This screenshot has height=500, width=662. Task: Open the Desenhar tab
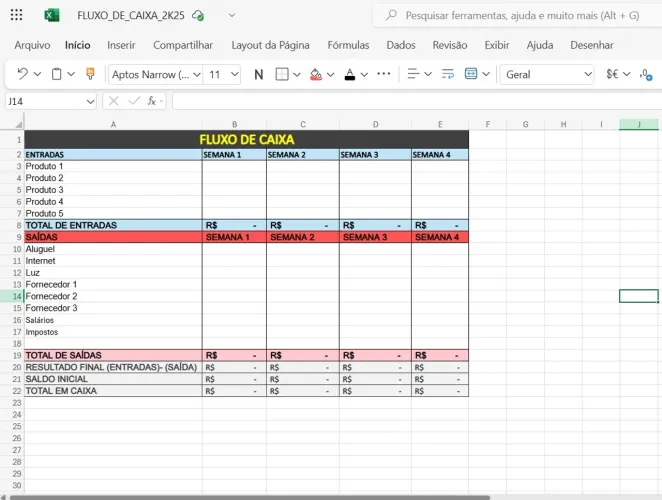[592, 45]
